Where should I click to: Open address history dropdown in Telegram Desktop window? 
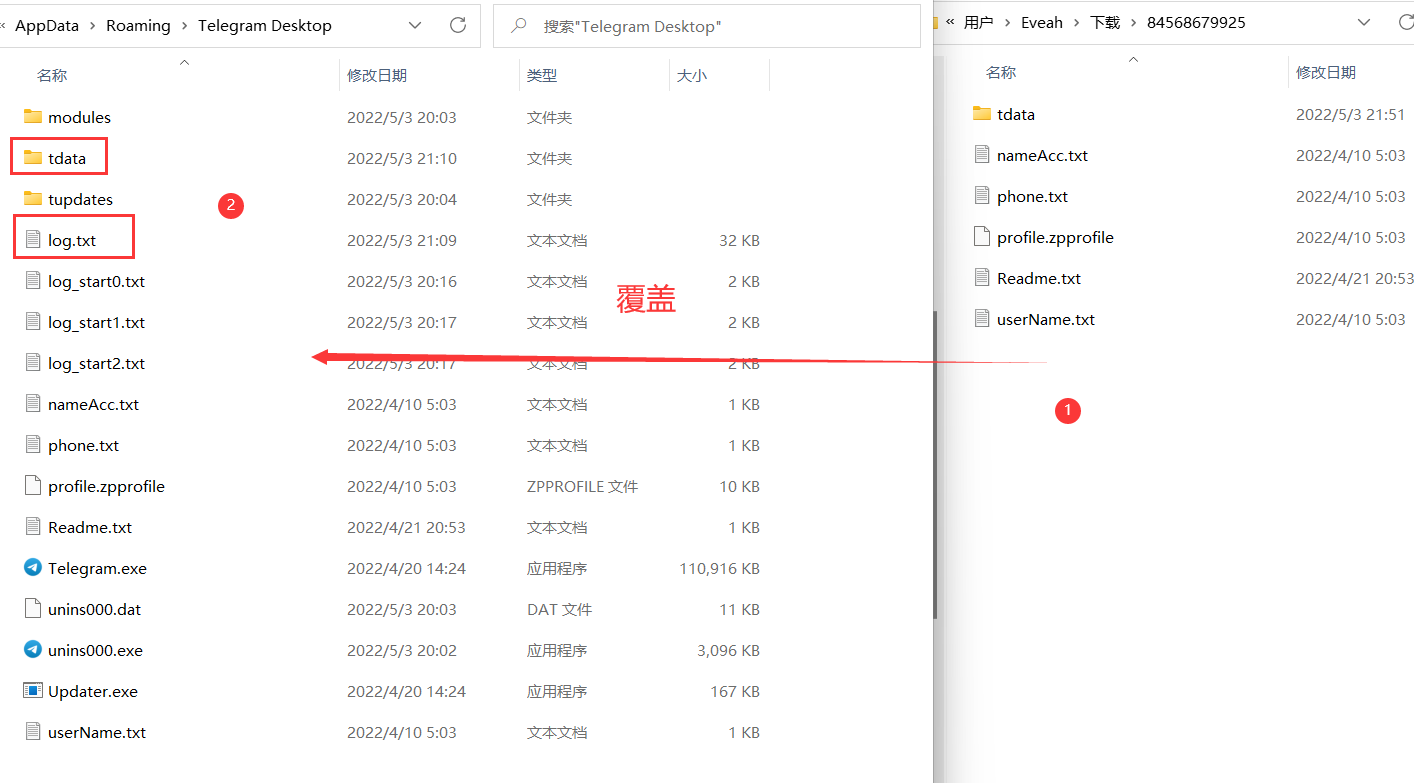[x=416, y=25]
